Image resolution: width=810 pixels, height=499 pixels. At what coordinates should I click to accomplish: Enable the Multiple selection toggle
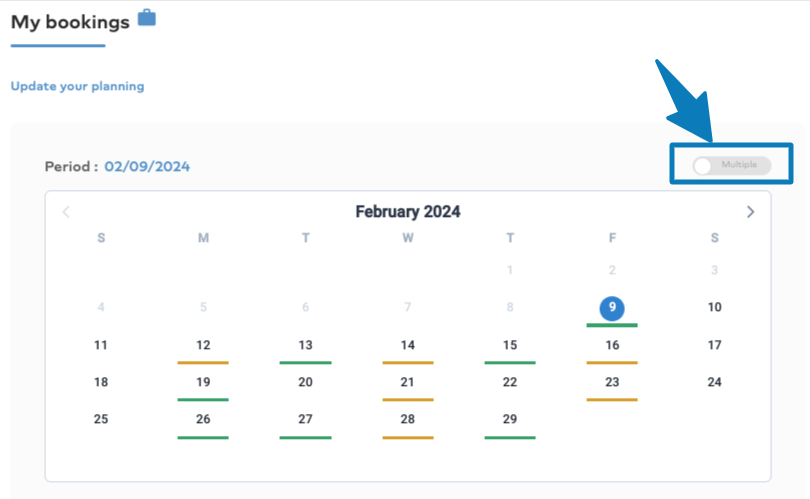(x=731, y=165)
